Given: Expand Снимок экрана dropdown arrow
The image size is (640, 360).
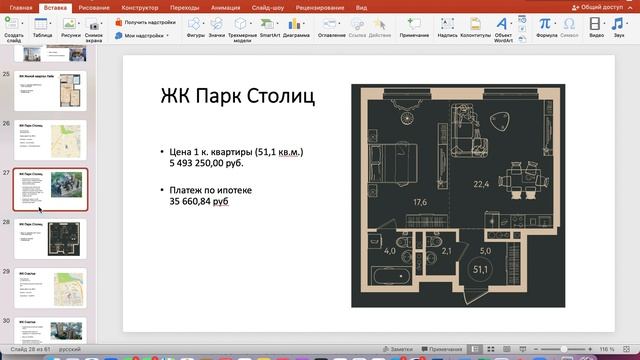Looking at the screenshot, I should click(x=101, y=23).
